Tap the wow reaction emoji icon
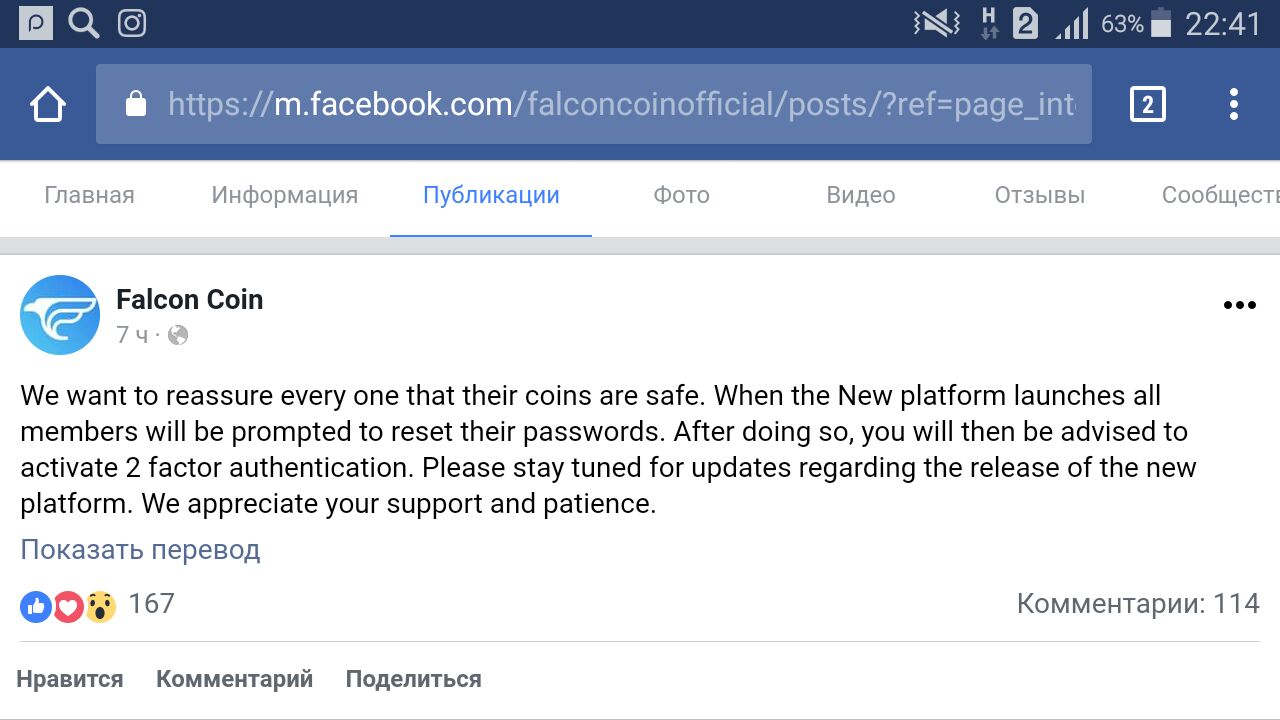This screenshot has height=720, width=1280. [100, 605]
